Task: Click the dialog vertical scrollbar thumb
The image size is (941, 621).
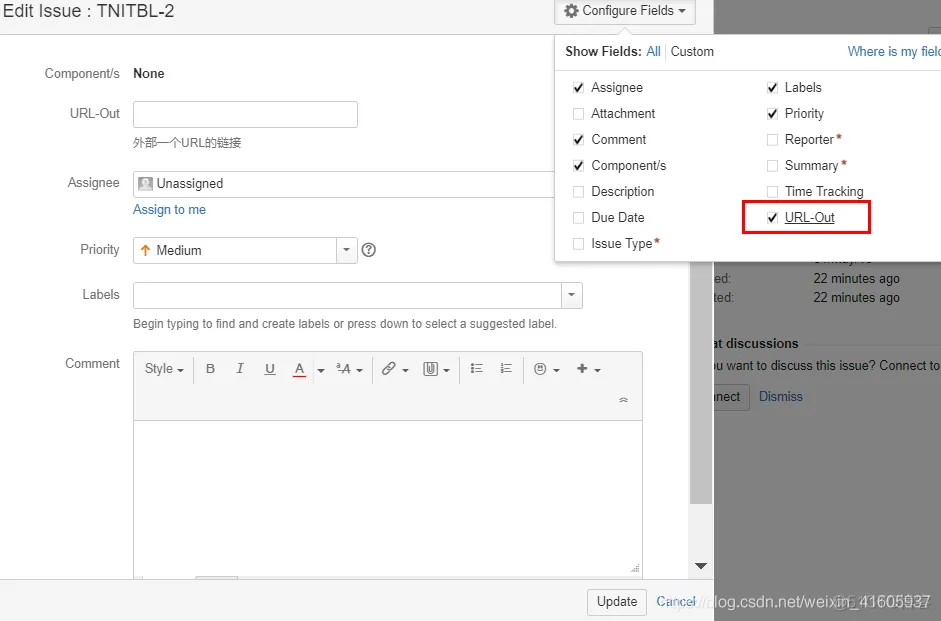Action: [700, 384]
